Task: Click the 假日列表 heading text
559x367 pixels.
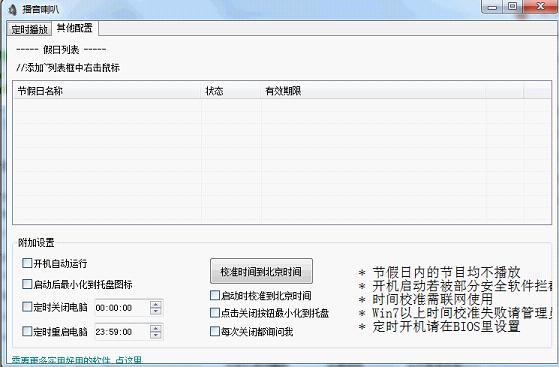Action: coord(61,50)
